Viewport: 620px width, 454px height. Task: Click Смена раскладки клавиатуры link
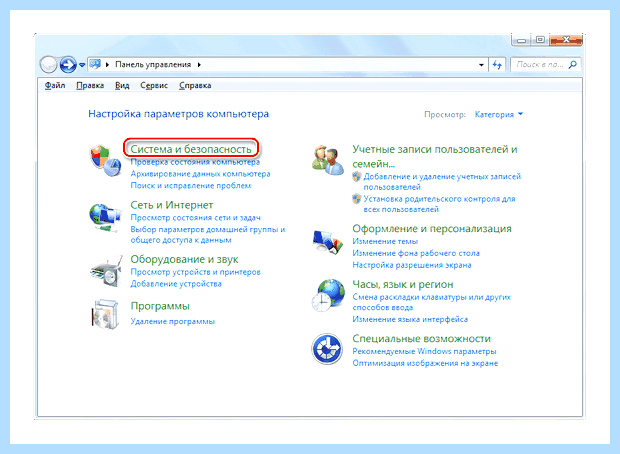coord(431,302)
